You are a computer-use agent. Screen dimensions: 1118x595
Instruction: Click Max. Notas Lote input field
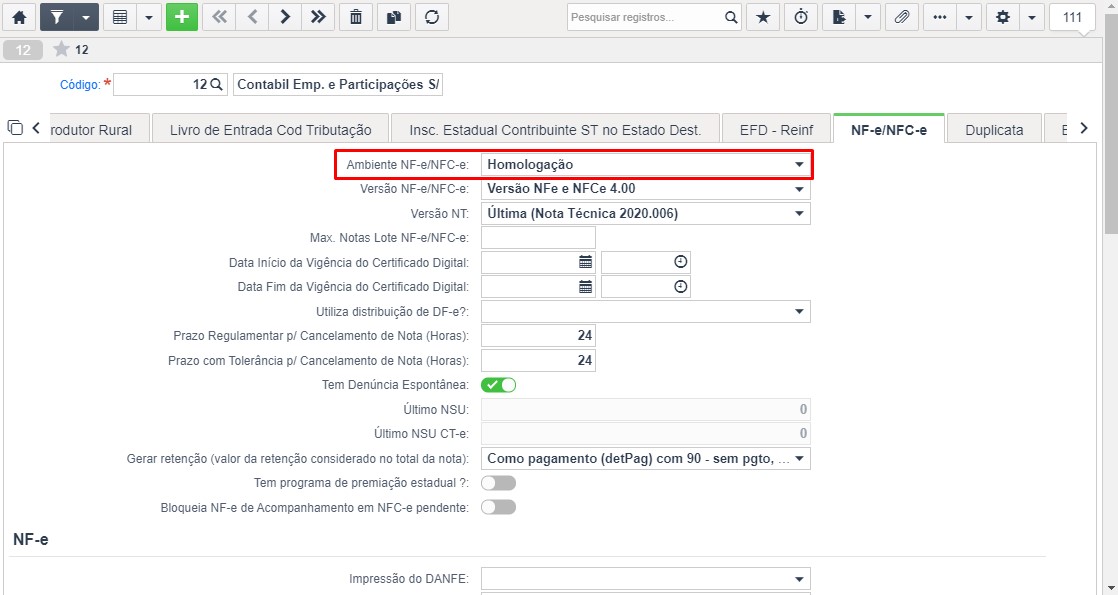pyautogui.click(x=538, y=238)
